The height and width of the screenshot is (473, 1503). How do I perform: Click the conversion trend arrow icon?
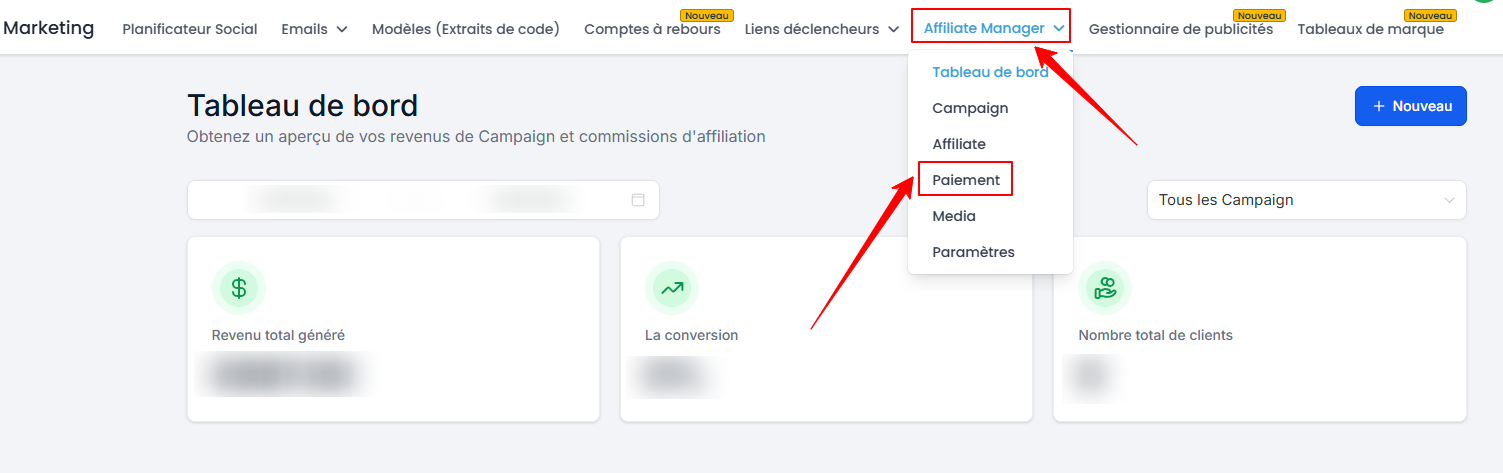tap(672, 288)
